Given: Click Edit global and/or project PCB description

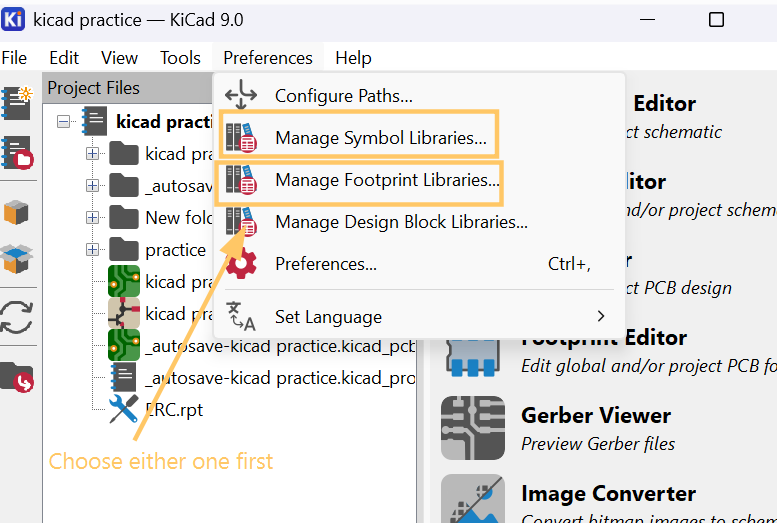Looking at the screenshot, I should [x=649, y=366].
